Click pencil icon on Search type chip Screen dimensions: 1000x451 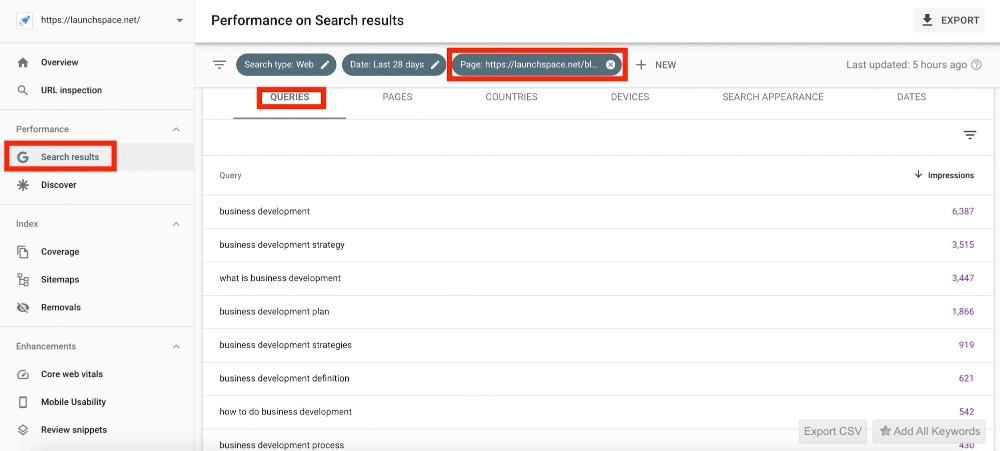pos(325,64)
